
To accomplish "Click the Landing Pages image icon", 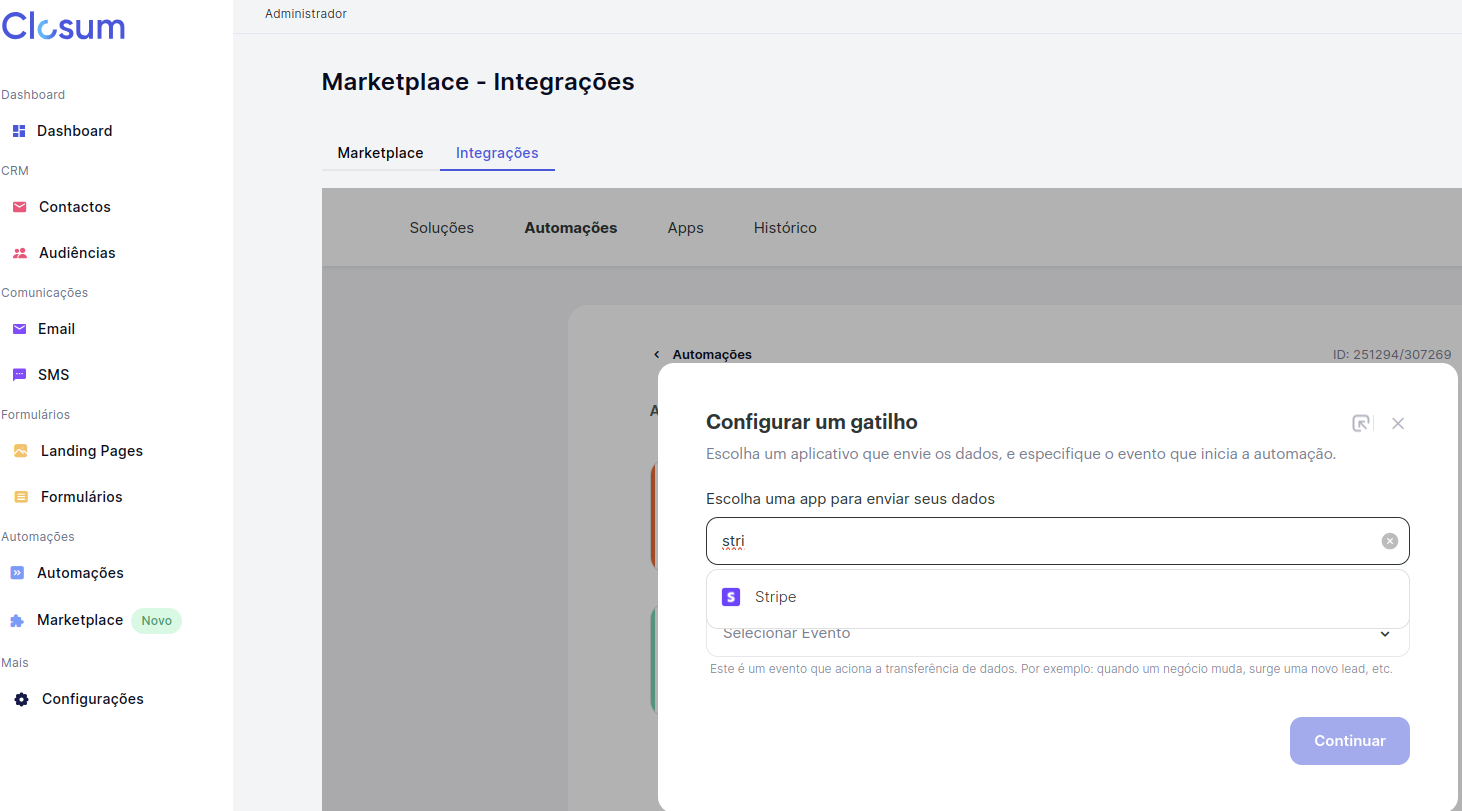I will 21,451.
